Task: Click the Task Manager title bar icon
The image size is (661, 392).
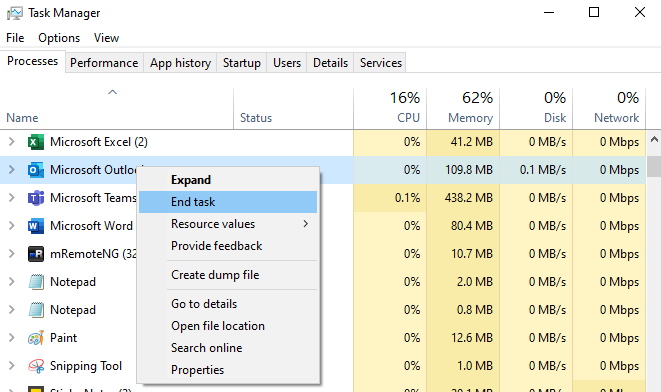Action: (x=15, y=13)
